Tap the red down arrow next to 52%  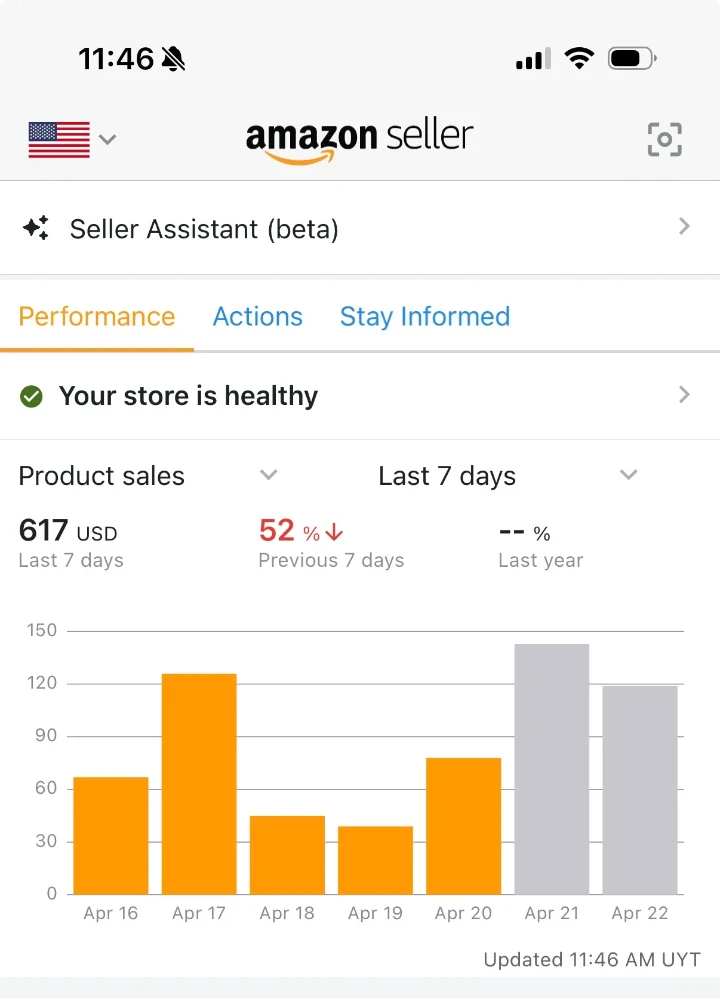pyautogui.click(x=334, y=532)
